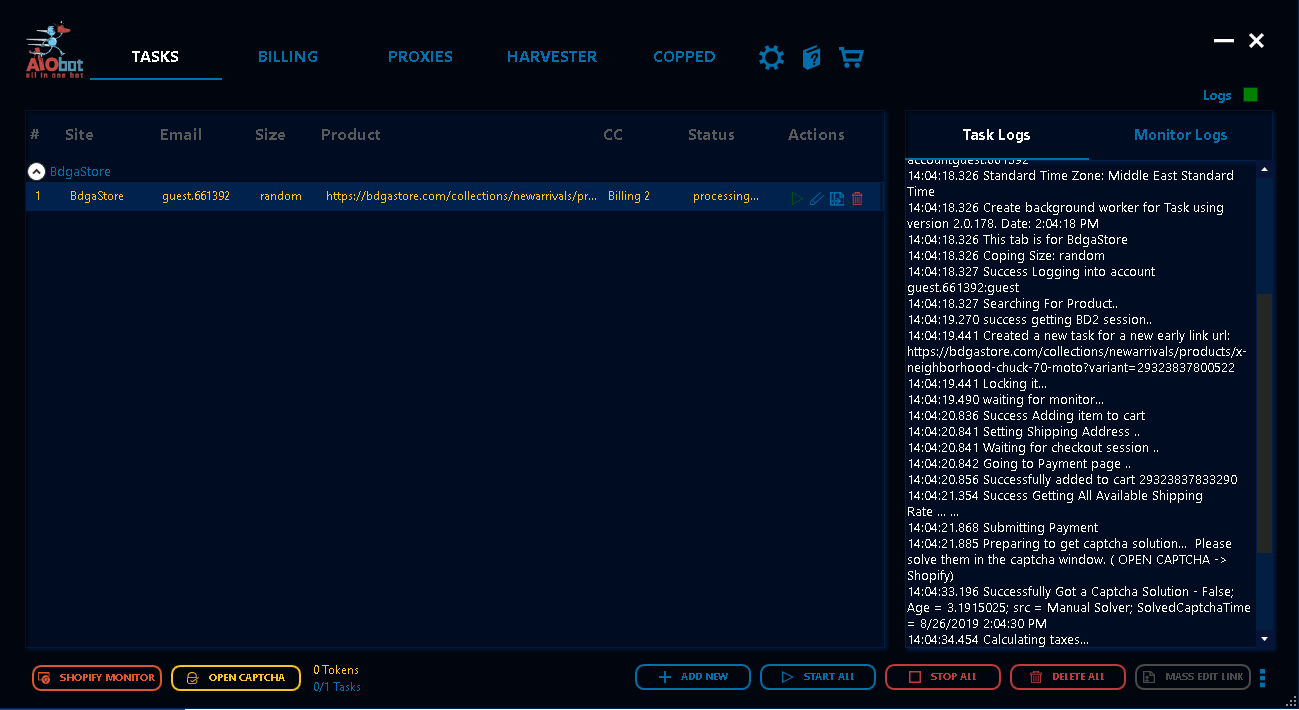Switch to the Monitor Logs tab
Screen dimensions: 1299x710
point(1180,135)
